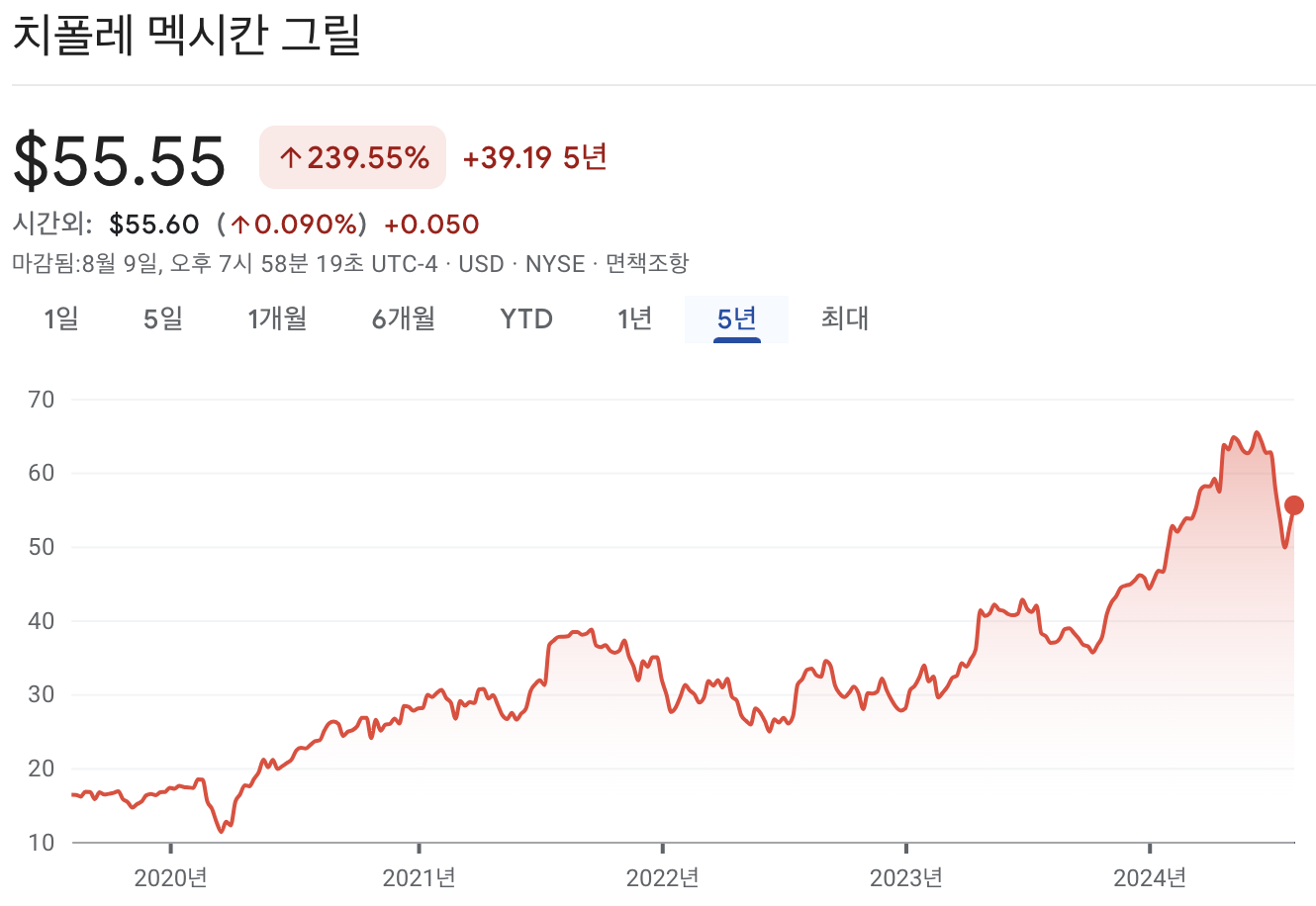Click the 2020년 axis label

[170, 876]
